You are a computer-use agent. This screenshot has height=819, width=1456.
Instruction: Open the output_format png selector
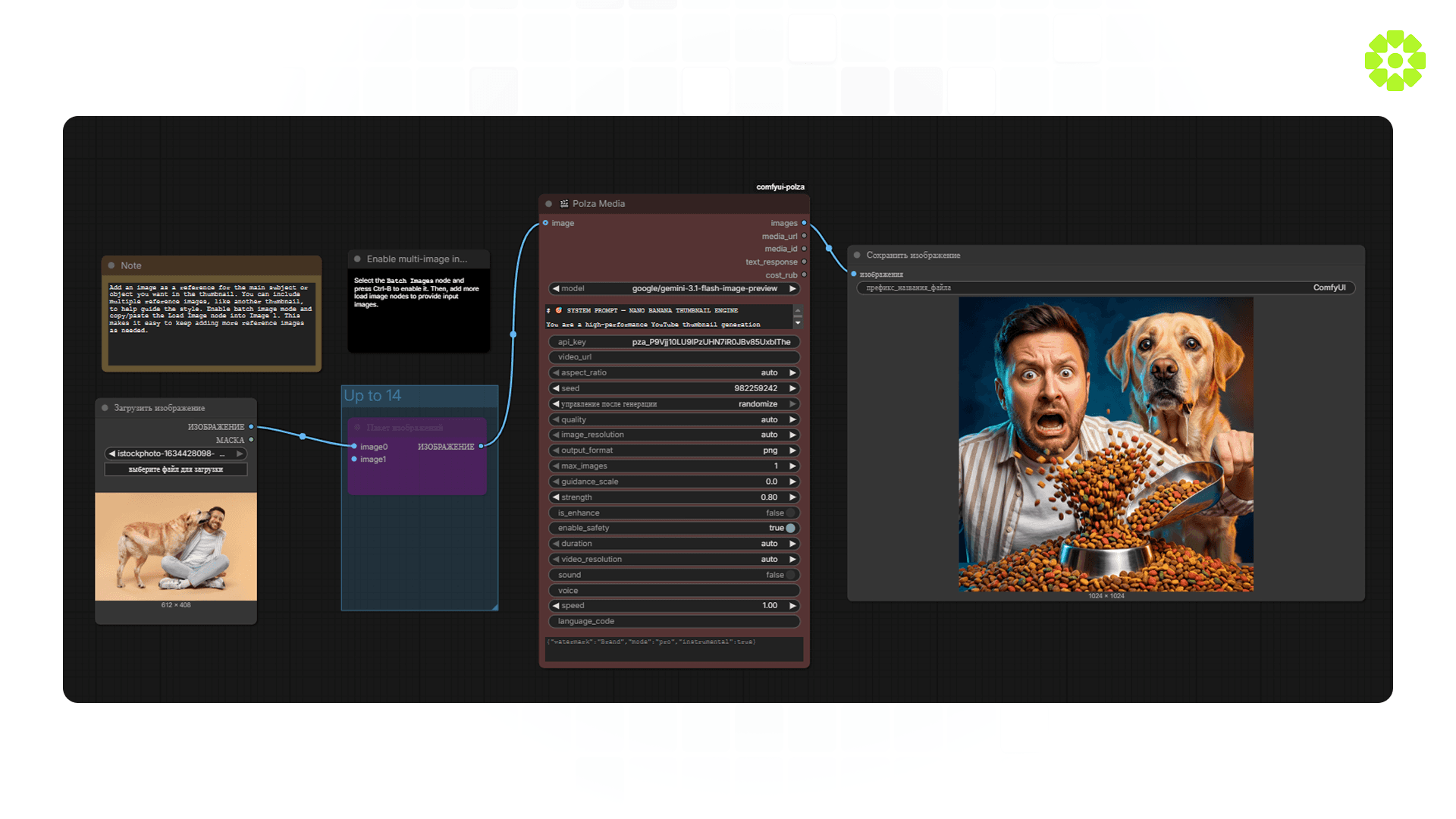674,450
